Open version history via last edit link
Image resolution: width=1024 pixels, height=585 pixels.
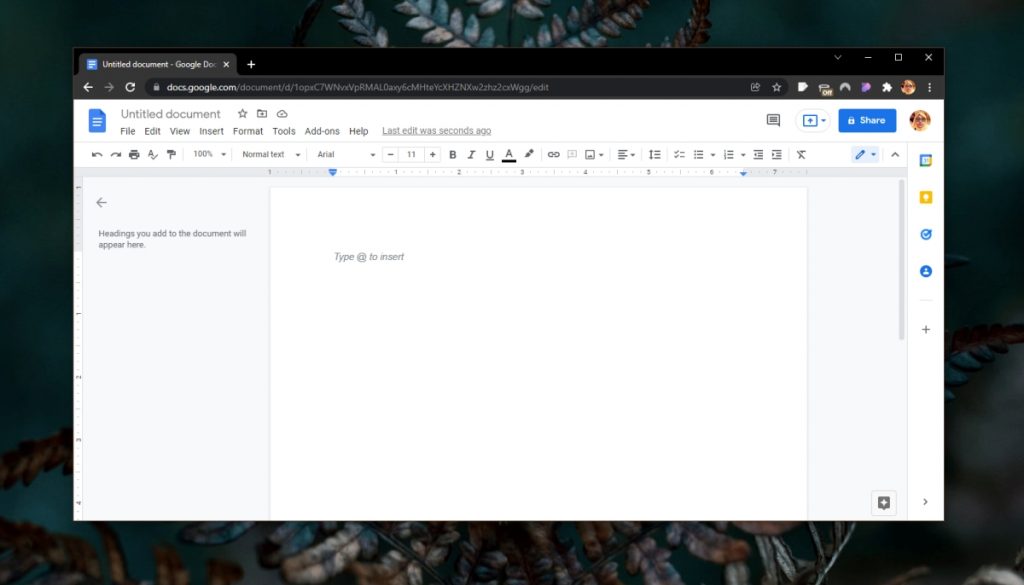[x=436, y=130]
